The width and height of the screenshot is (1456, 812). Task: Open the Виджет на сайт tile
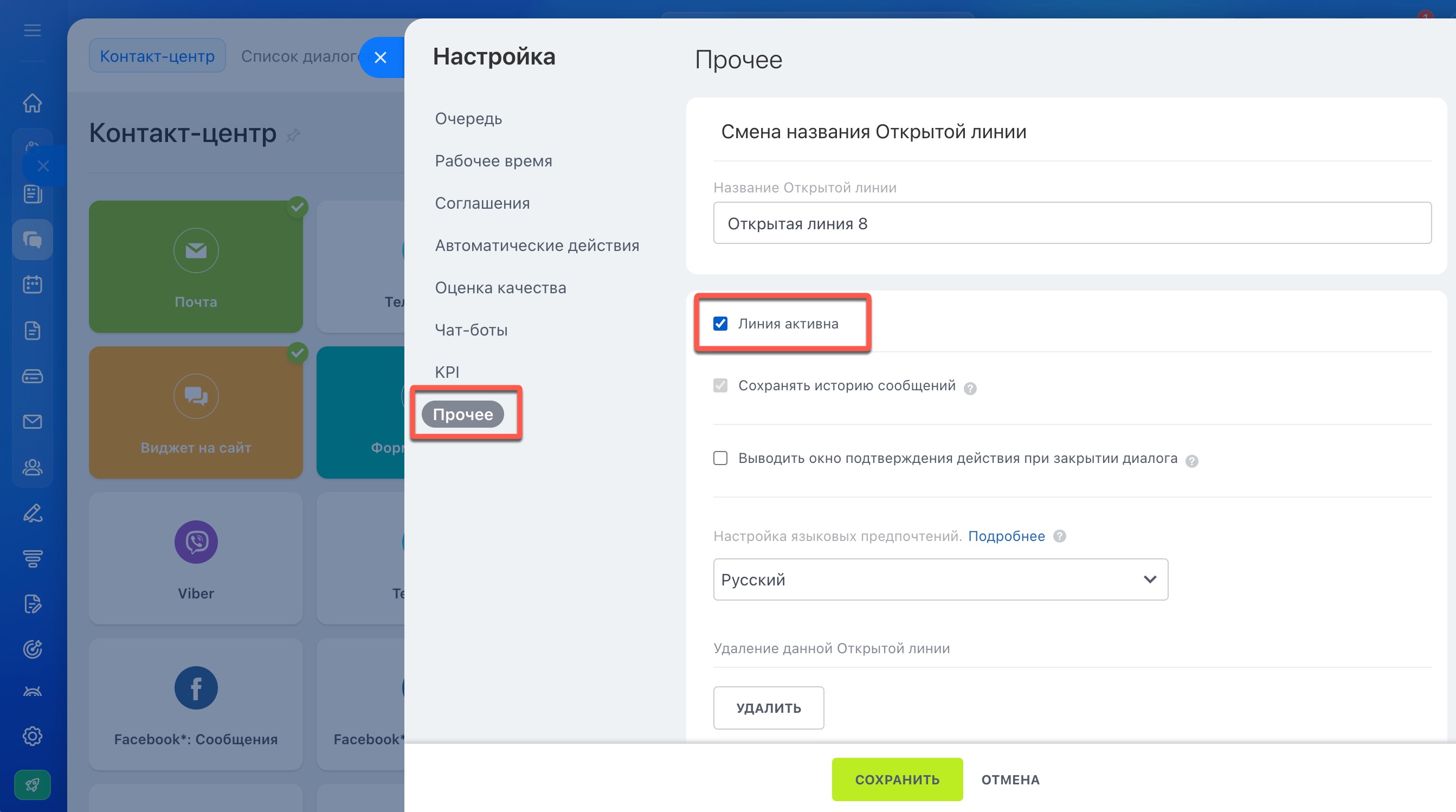click(x=196, y=413)
